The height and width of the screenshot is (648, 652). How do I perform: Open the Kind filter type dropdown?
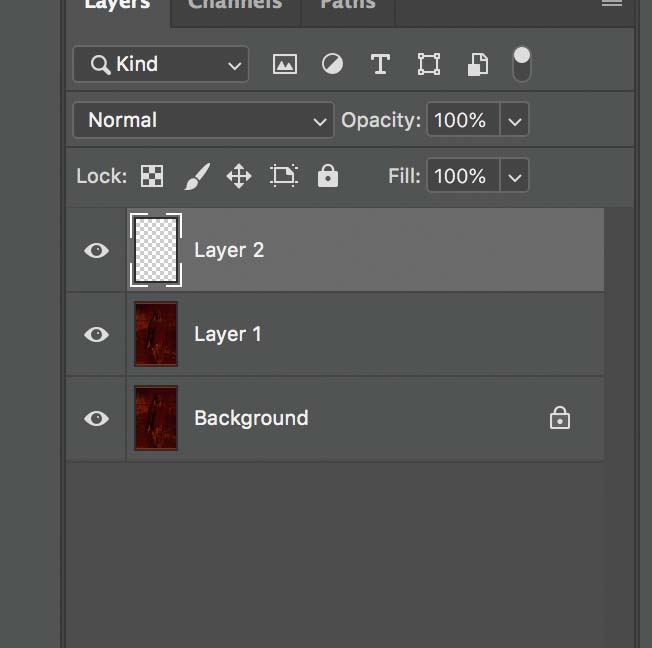point(161,64)
